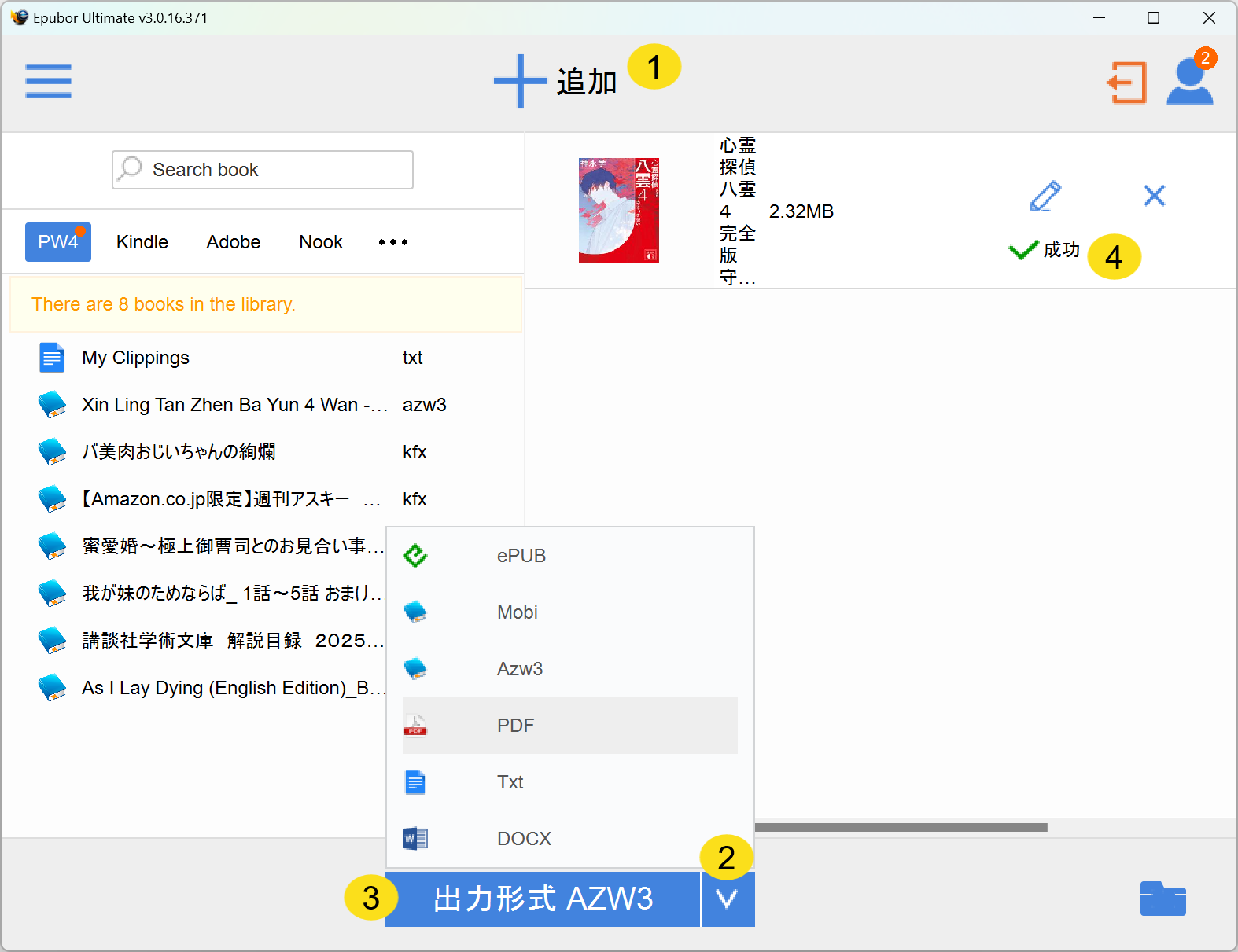Viewport: 1238px width, 952px height.
Task: Open the hamburger menu
Action: [49, 81]
